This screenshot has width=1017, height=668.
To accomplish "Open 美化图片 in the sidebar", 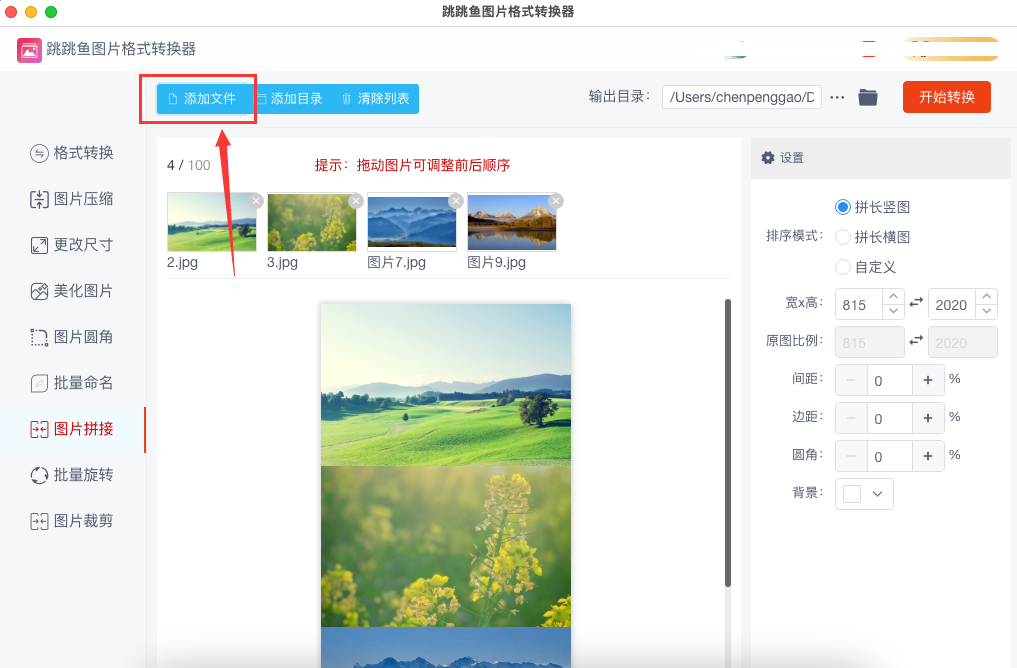I will [72, 291].
